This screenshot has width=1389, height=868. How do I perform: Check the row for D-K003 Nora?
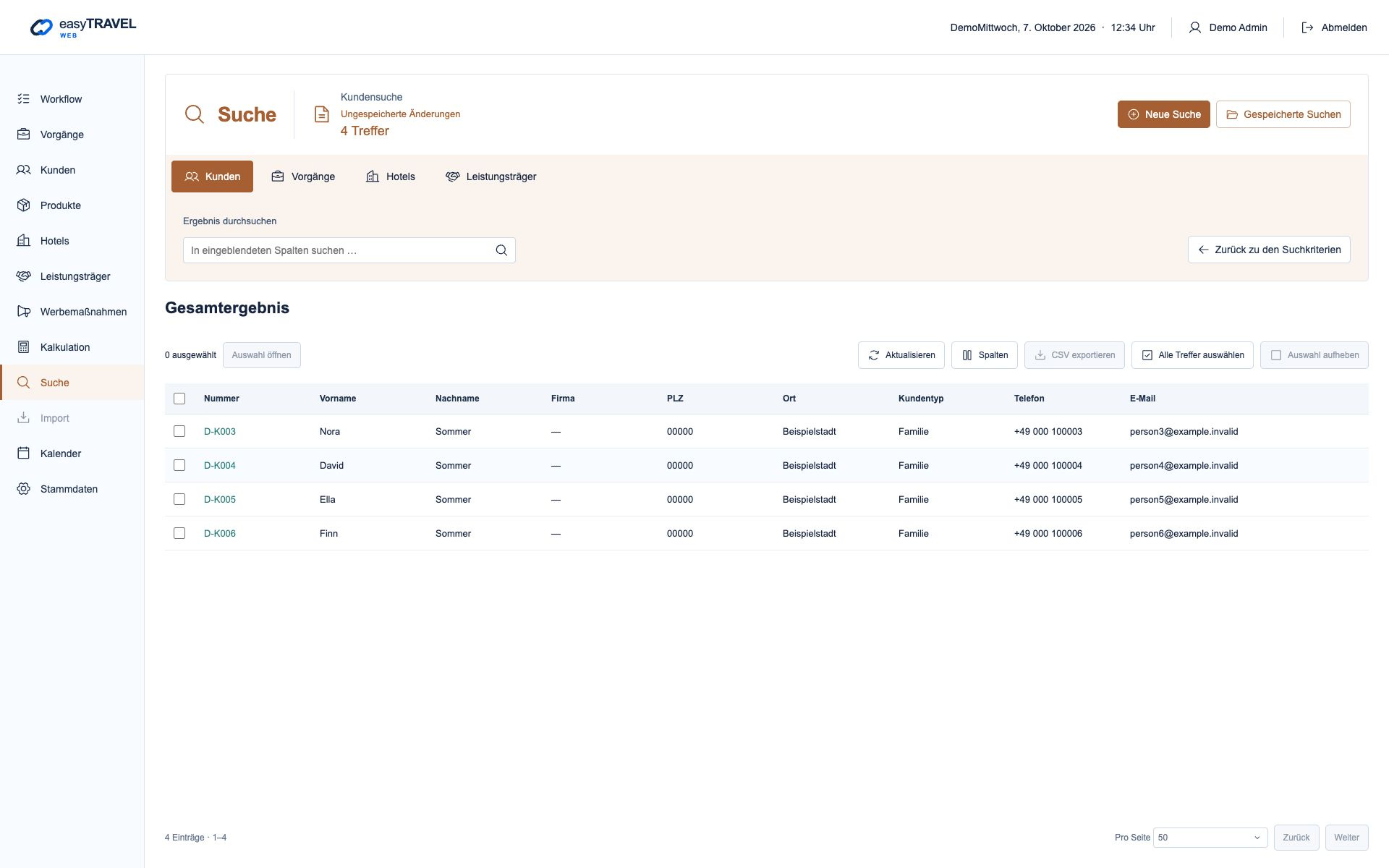tap(179, 431)
